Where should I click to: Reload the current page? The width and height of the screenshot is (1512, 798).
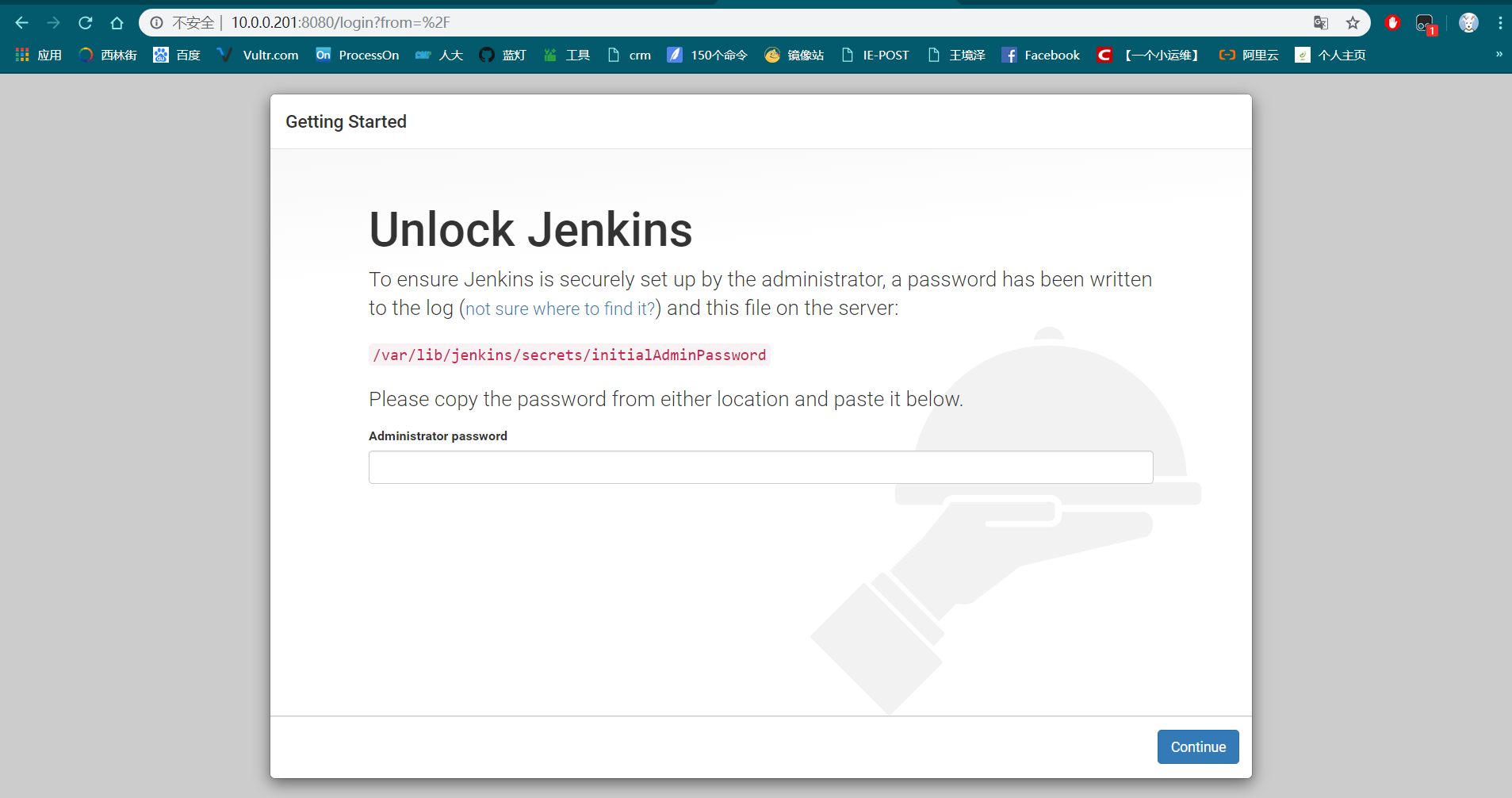86,22
